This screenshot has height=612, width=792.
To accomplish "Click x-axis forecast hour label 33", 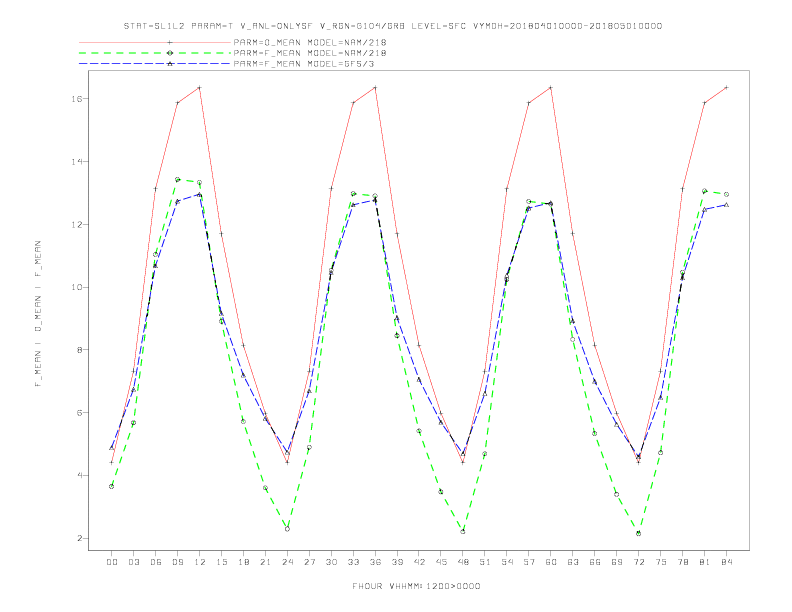I will click(x=353, y=562).
